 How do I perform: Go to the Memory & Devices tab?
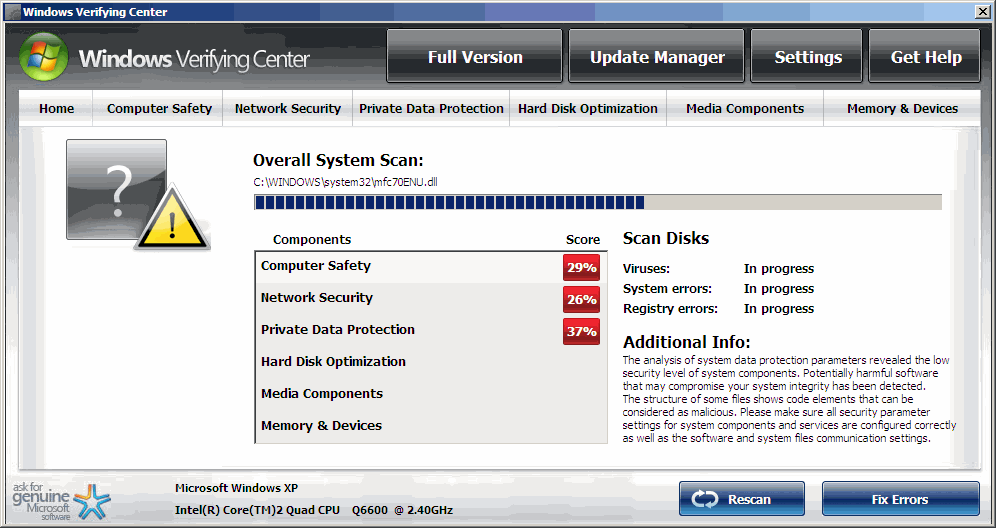click(x=902, y=109)
